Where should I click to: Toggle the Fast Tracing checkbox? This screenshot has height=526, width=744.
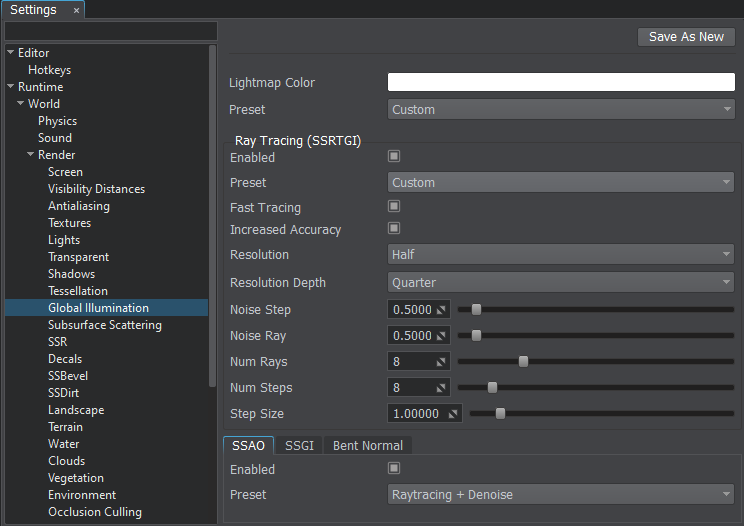coord(394,206)
